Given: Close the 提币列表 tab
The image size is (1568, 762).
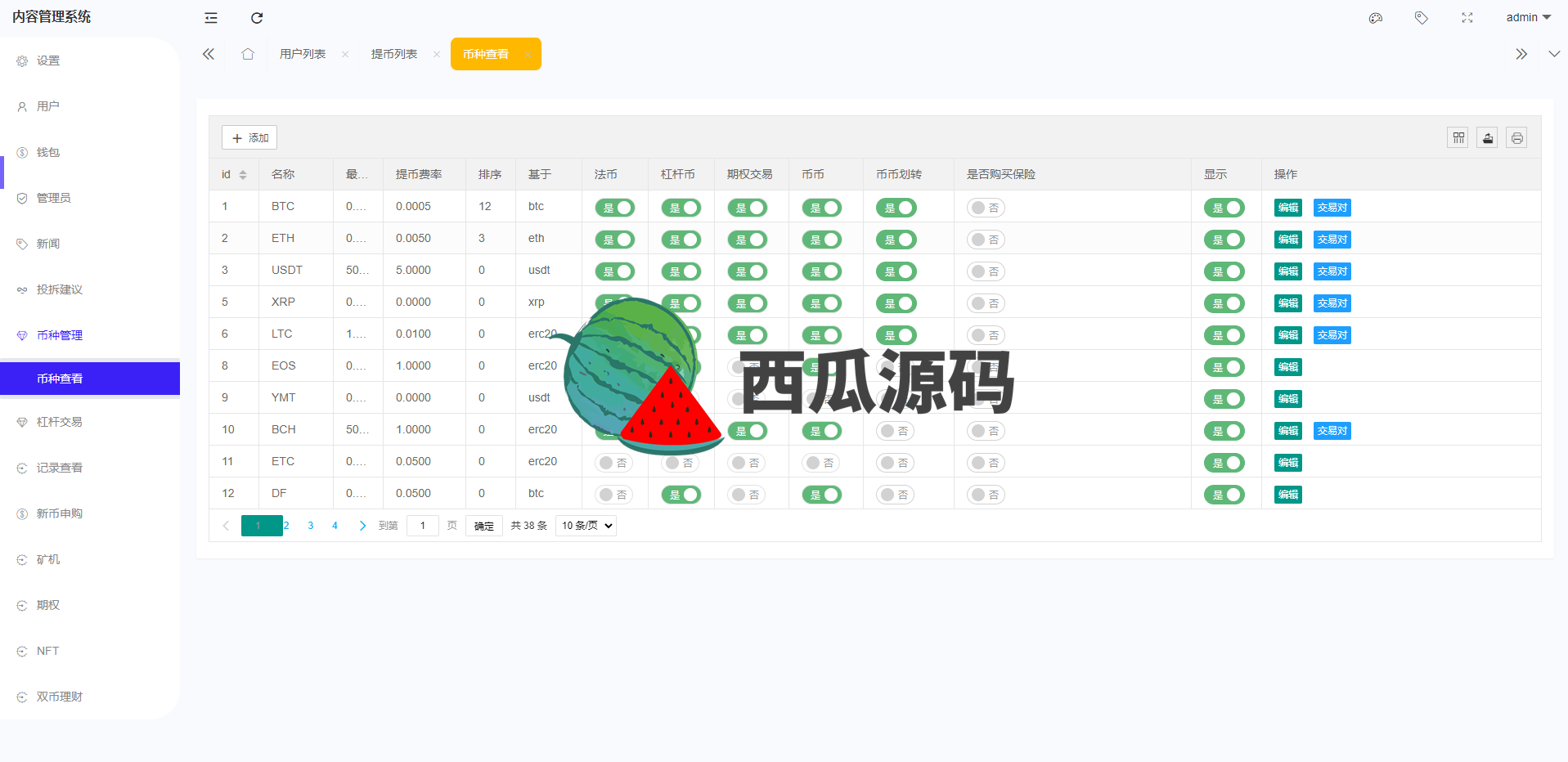Looking at the screenshot, I should coord(437,55).
